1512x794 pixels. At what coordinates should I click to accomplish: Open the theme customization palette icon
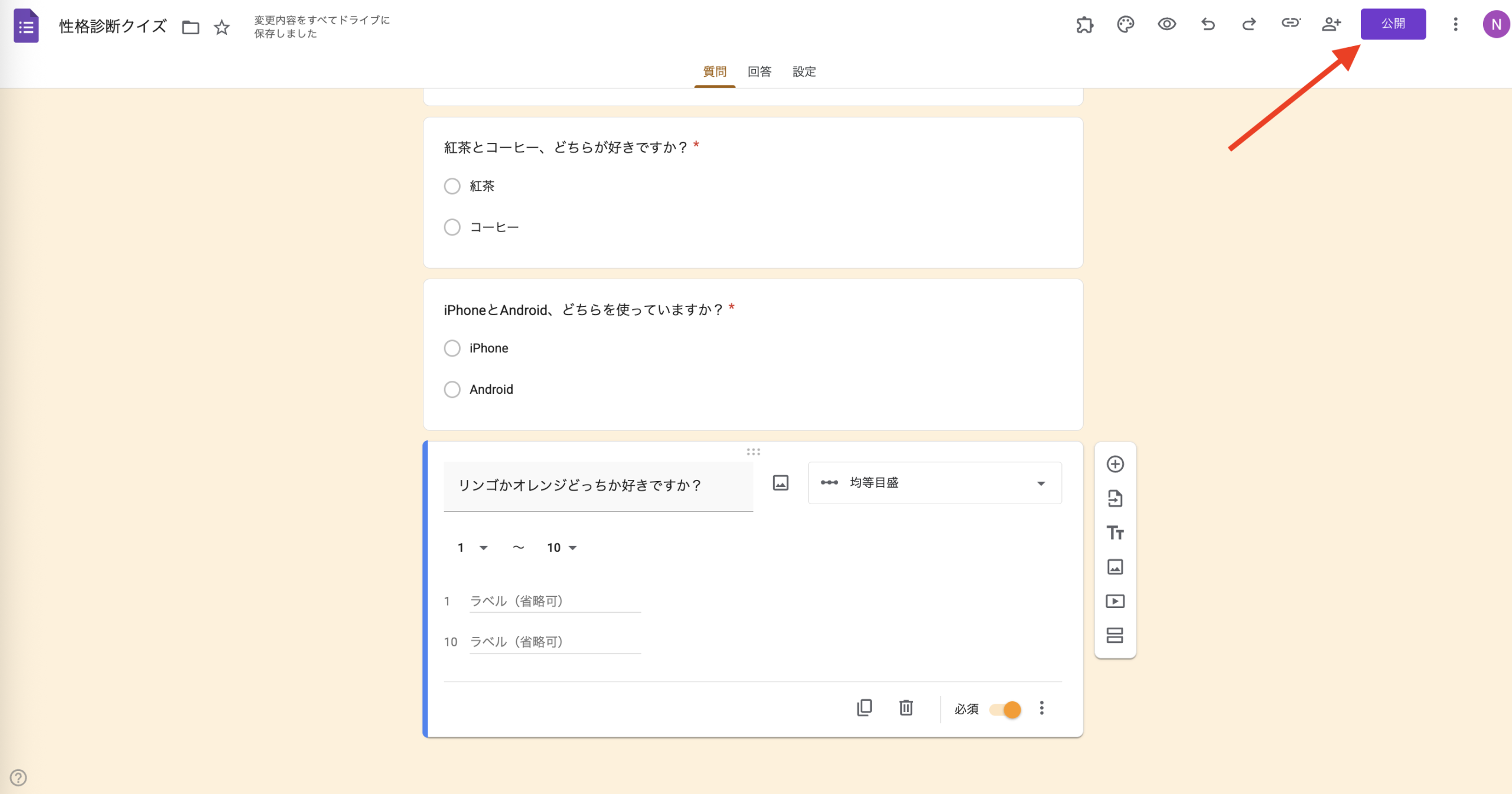click(x=1125, y=24)
